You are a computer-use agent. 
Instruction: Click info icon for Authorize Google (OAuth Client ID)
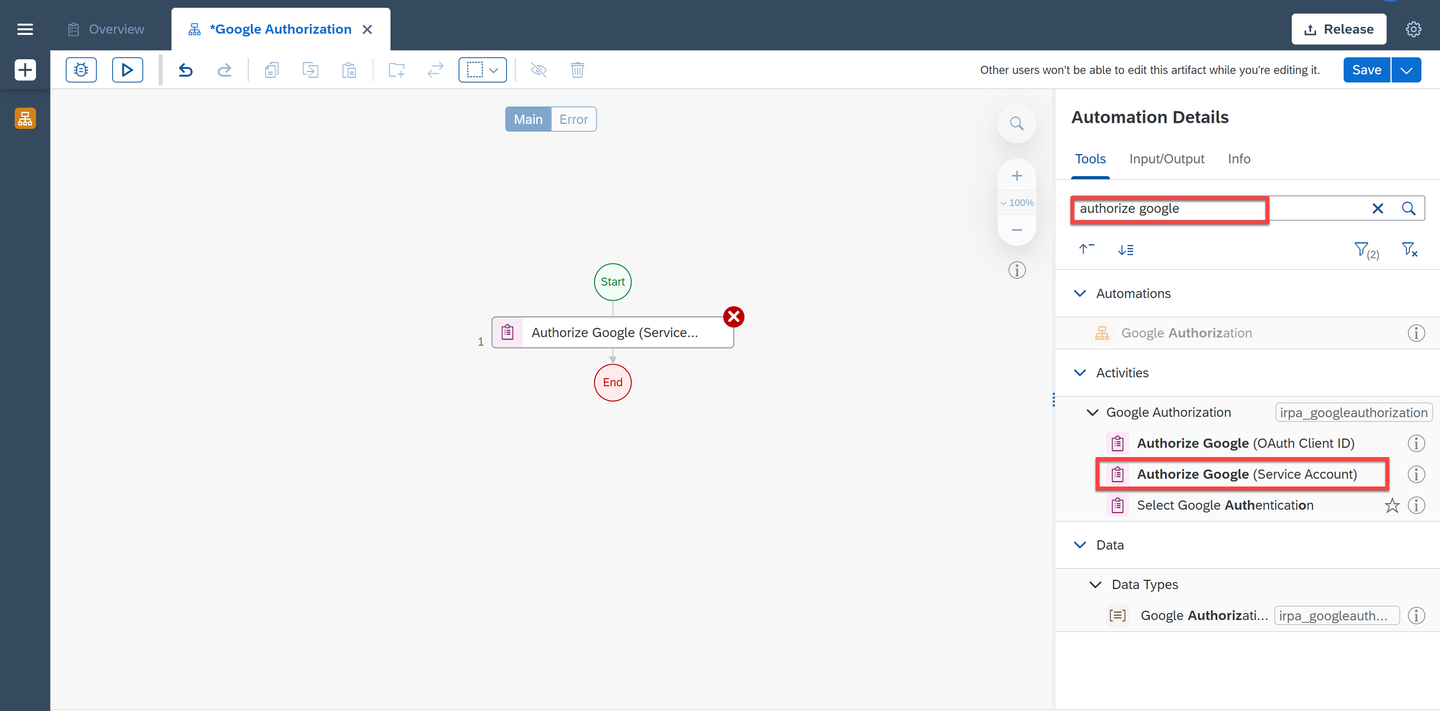pyautogui.click(x=1416, y=443)
